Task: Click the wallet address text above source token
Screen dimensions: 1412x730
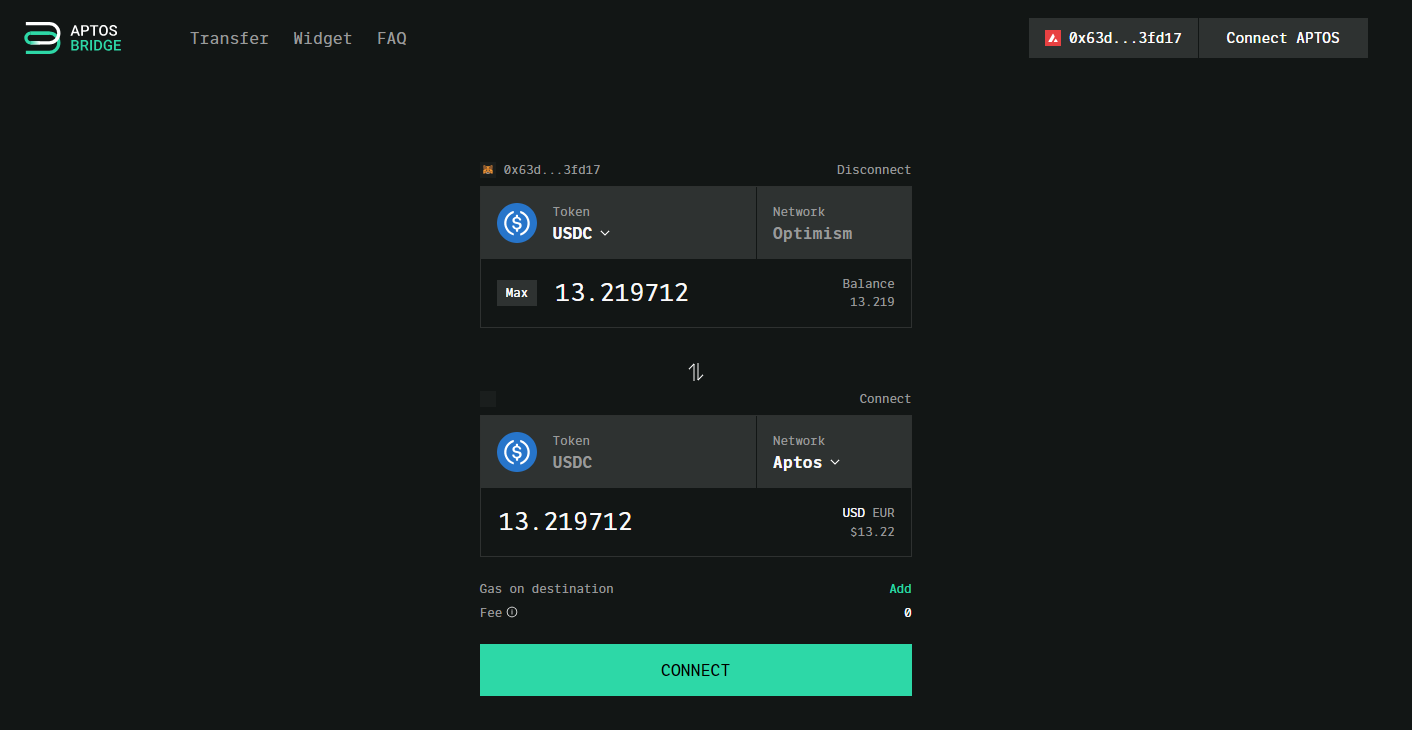Action: [552, 170]
